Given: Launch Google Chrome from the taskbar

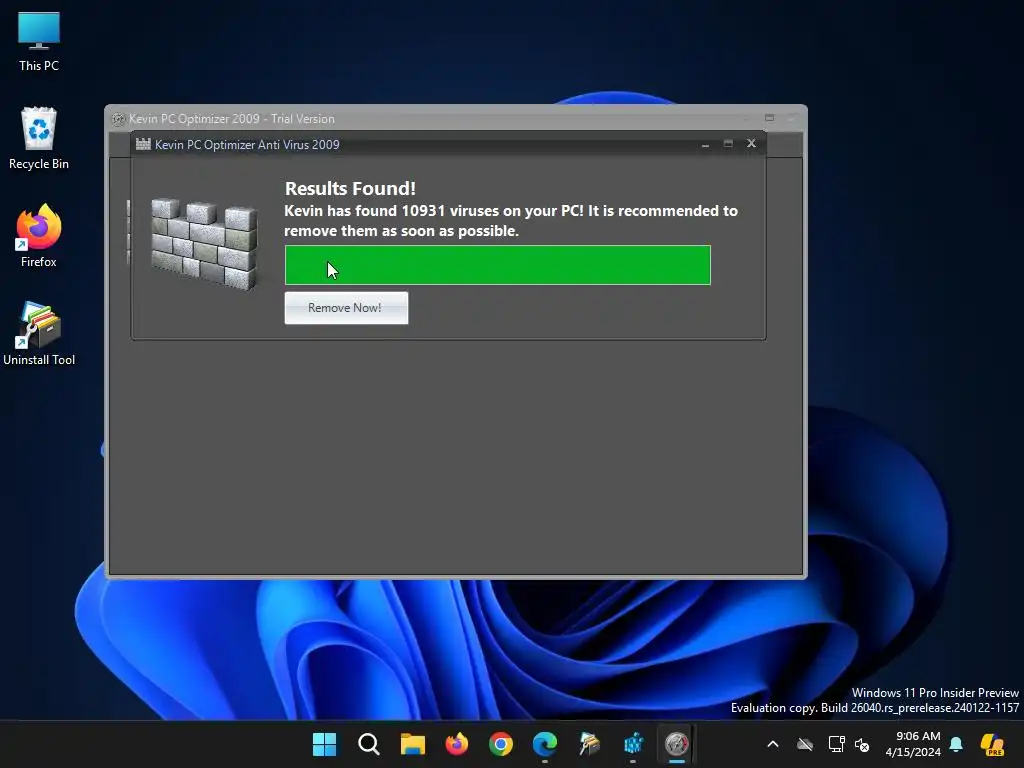Looking at the screenshot, I should click(501, 744).
